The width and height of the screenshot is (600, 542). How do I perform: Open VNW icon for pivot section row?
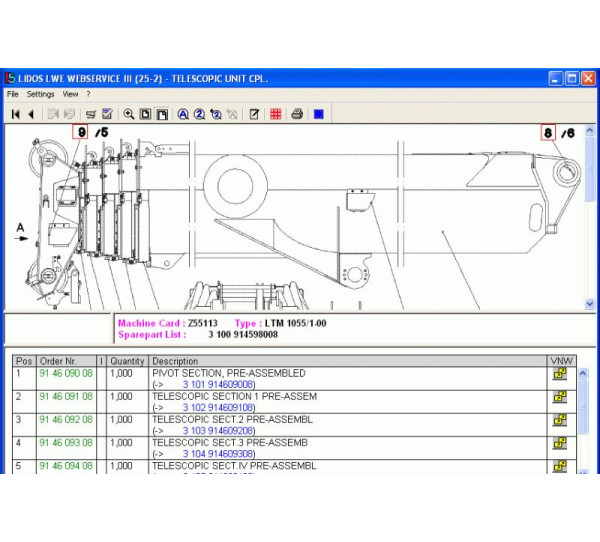coord(560,374)
